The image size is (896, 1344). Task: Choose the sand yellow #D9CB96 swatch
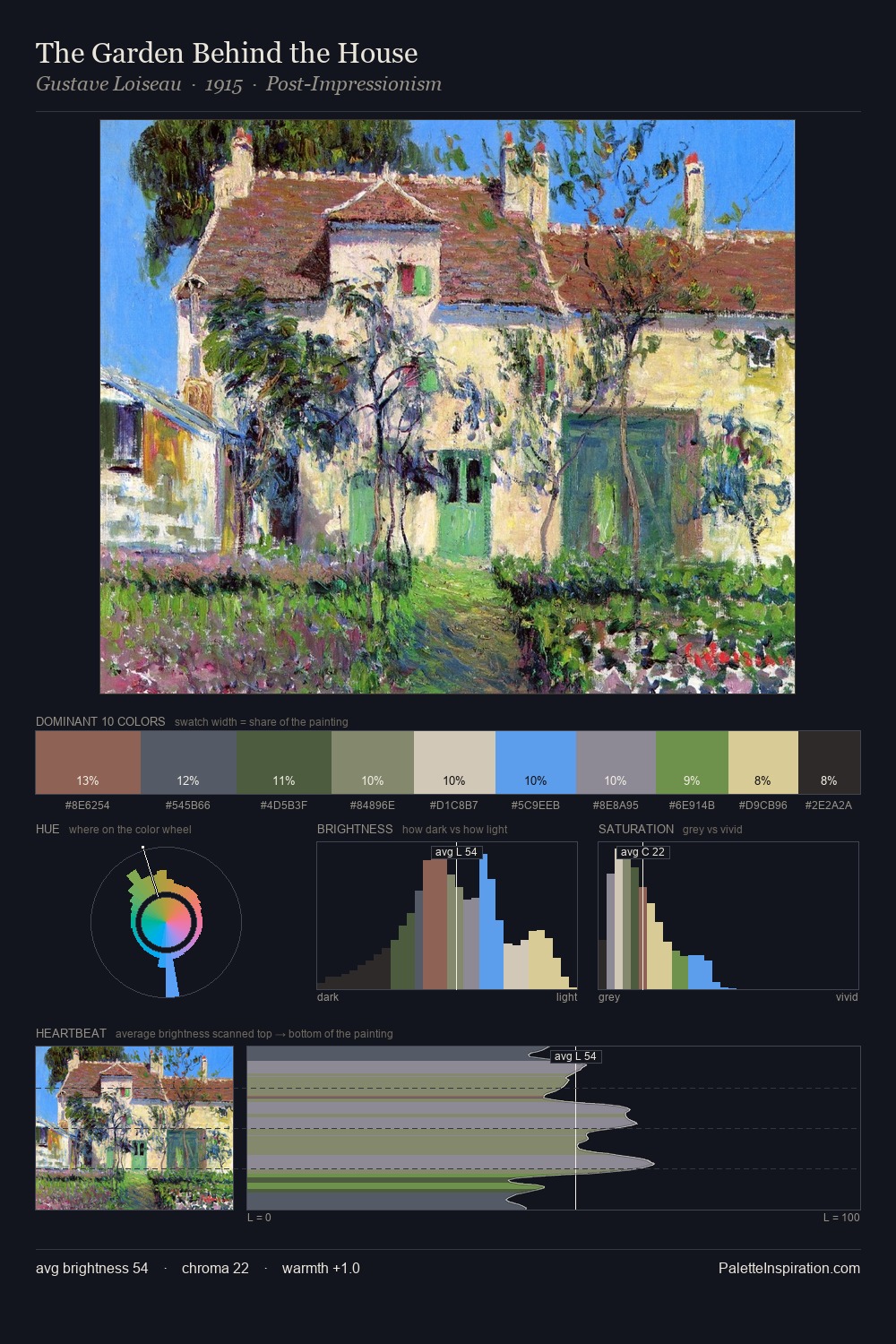762,762
